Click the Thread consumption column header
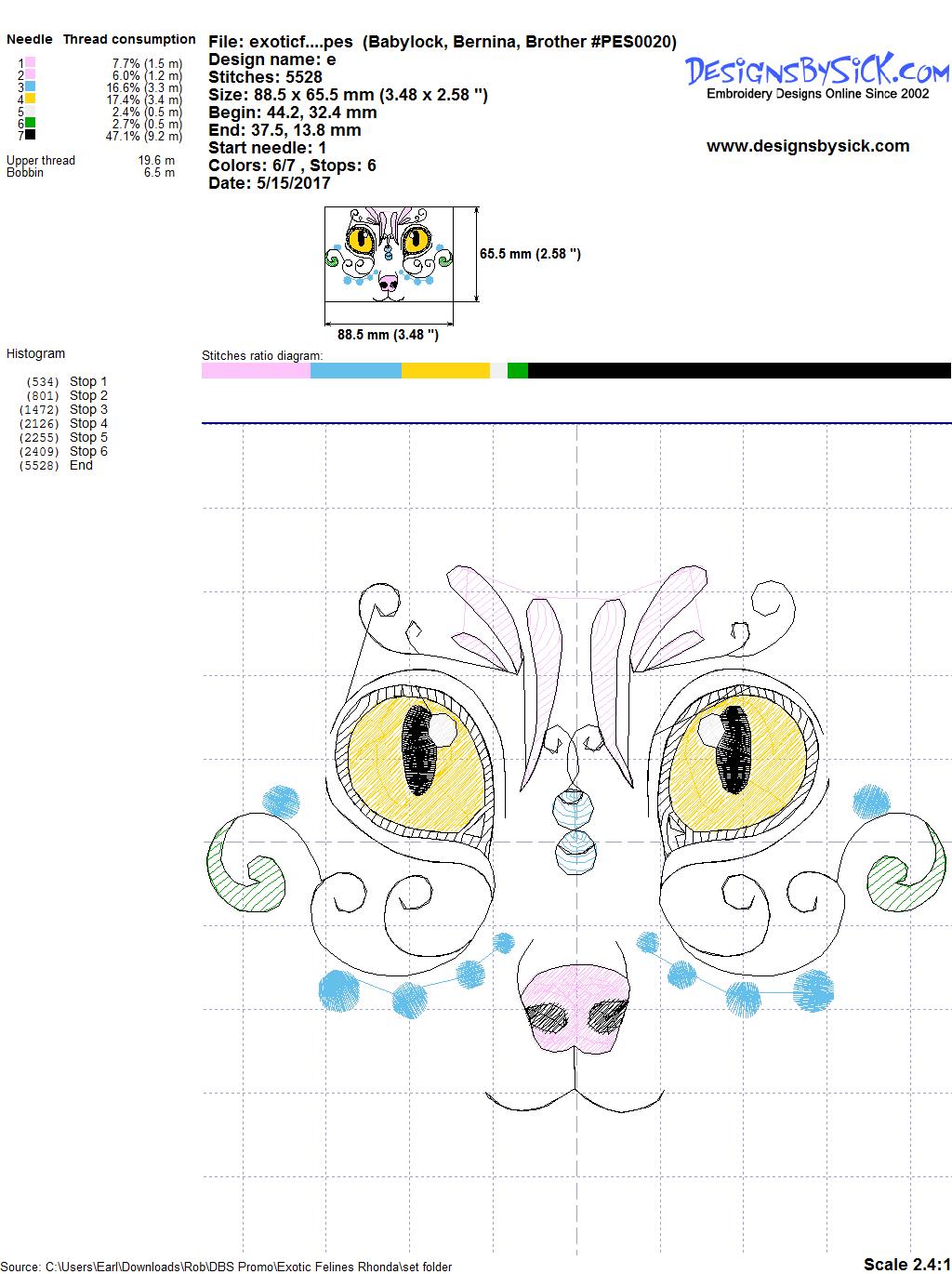Screen dimensions: 952x1274 click(128, 39)
